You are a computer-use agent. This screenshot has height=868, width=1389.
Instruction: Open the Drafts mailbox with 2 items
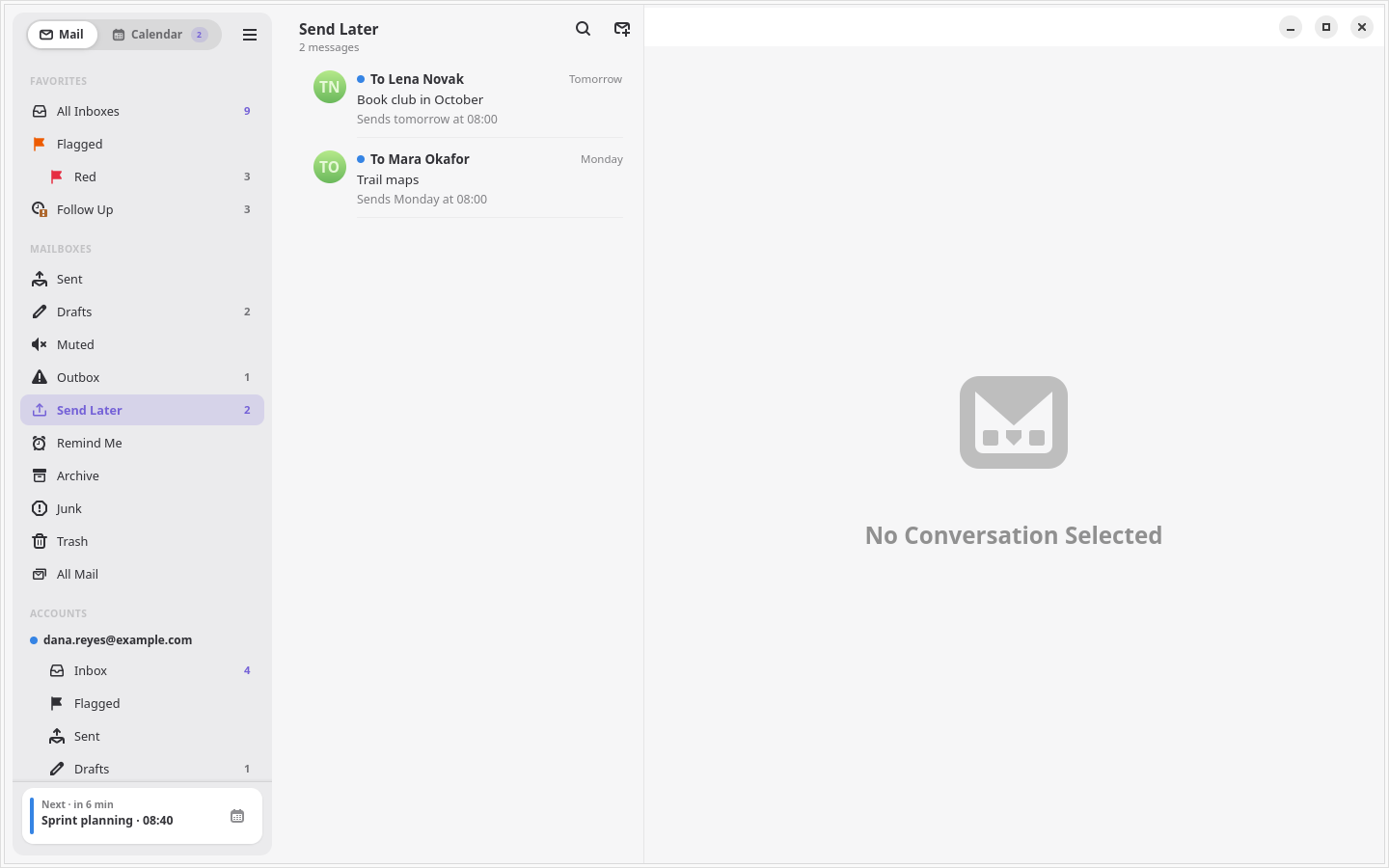[x=142, y=312]
